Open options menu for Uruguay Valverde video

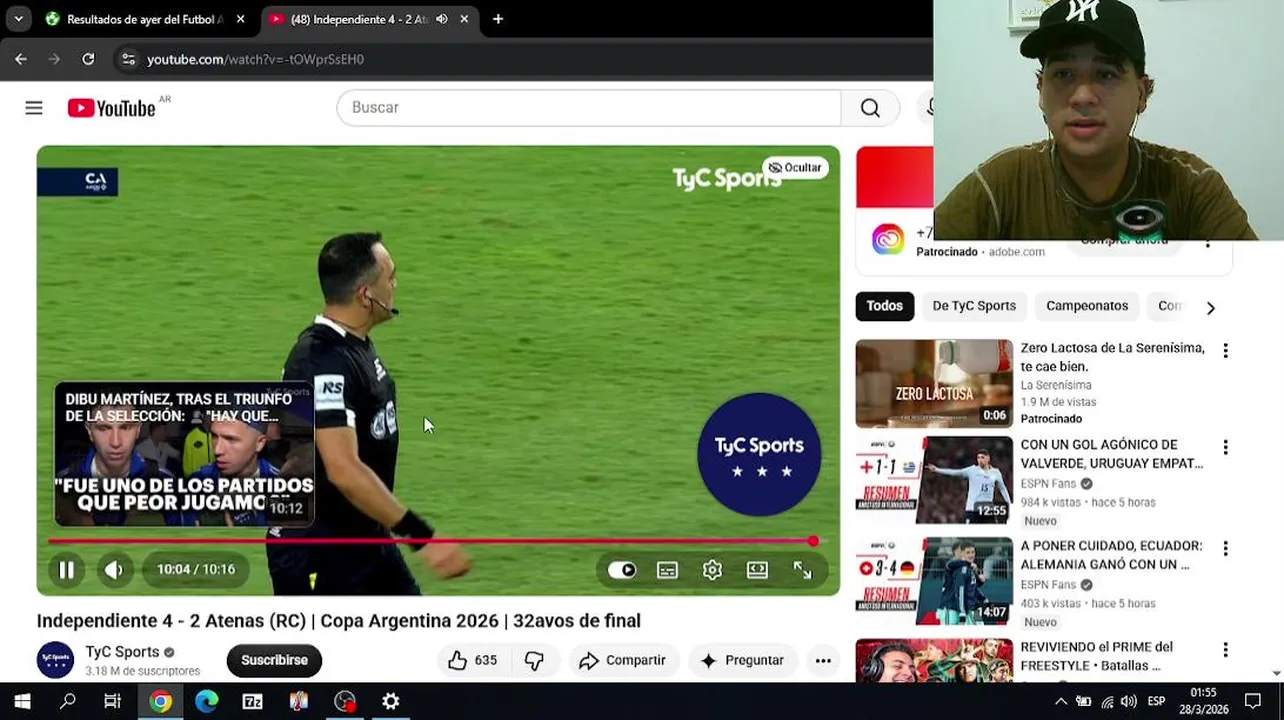[1225, 448]
